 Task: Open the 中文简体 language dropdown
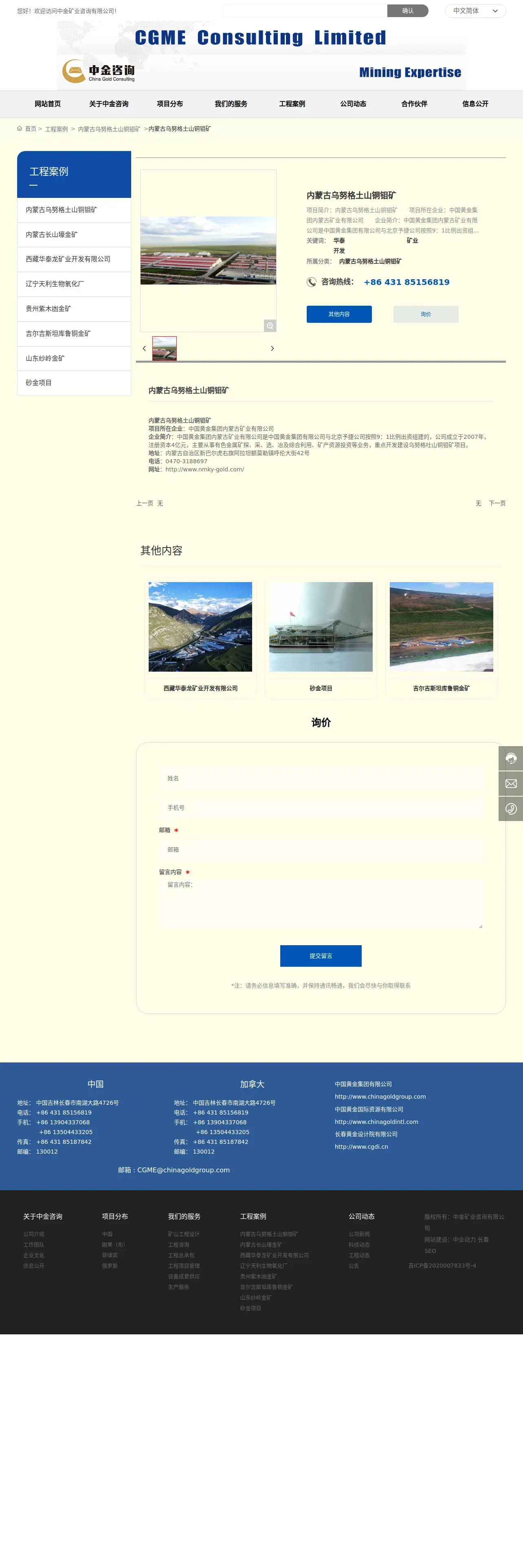click(x=475, y=11)
